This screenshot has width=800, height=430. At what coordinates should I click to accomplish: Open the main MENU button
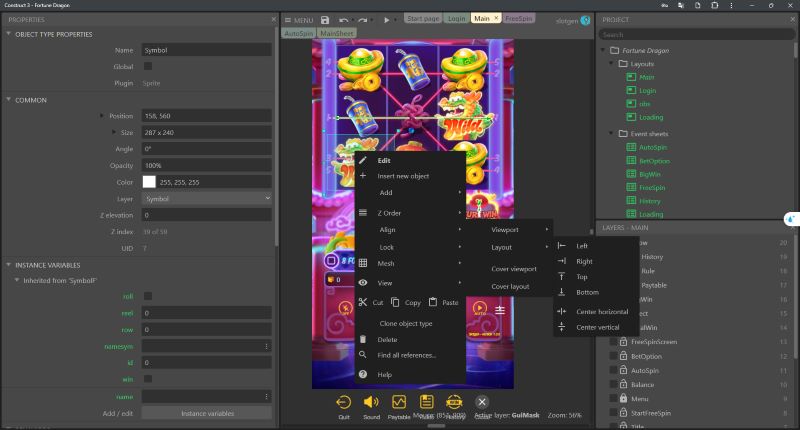(x=299, y=20)
